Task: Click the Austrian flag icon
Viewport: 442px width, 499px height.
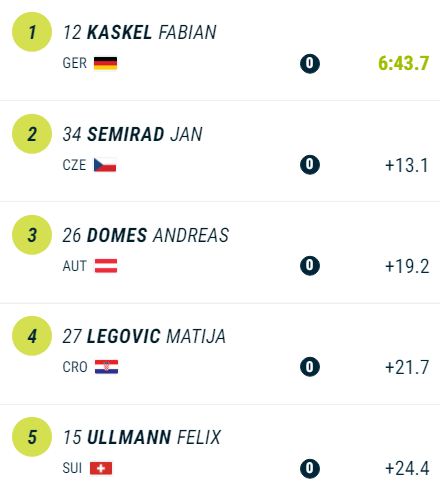Action: (106, 266)
